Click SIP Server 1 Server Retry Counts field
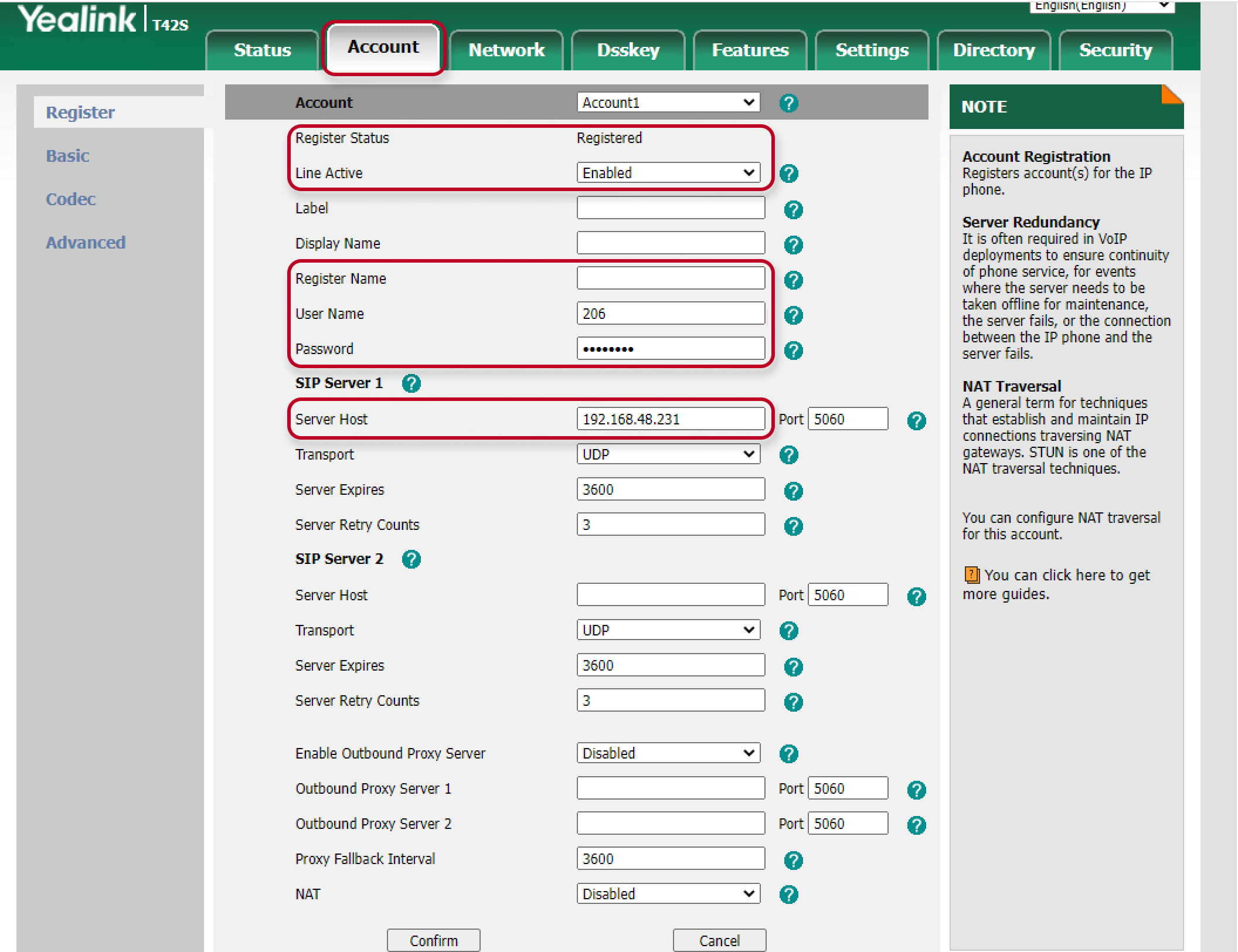This screenshot has width=1238, height=952. [671, 525]
